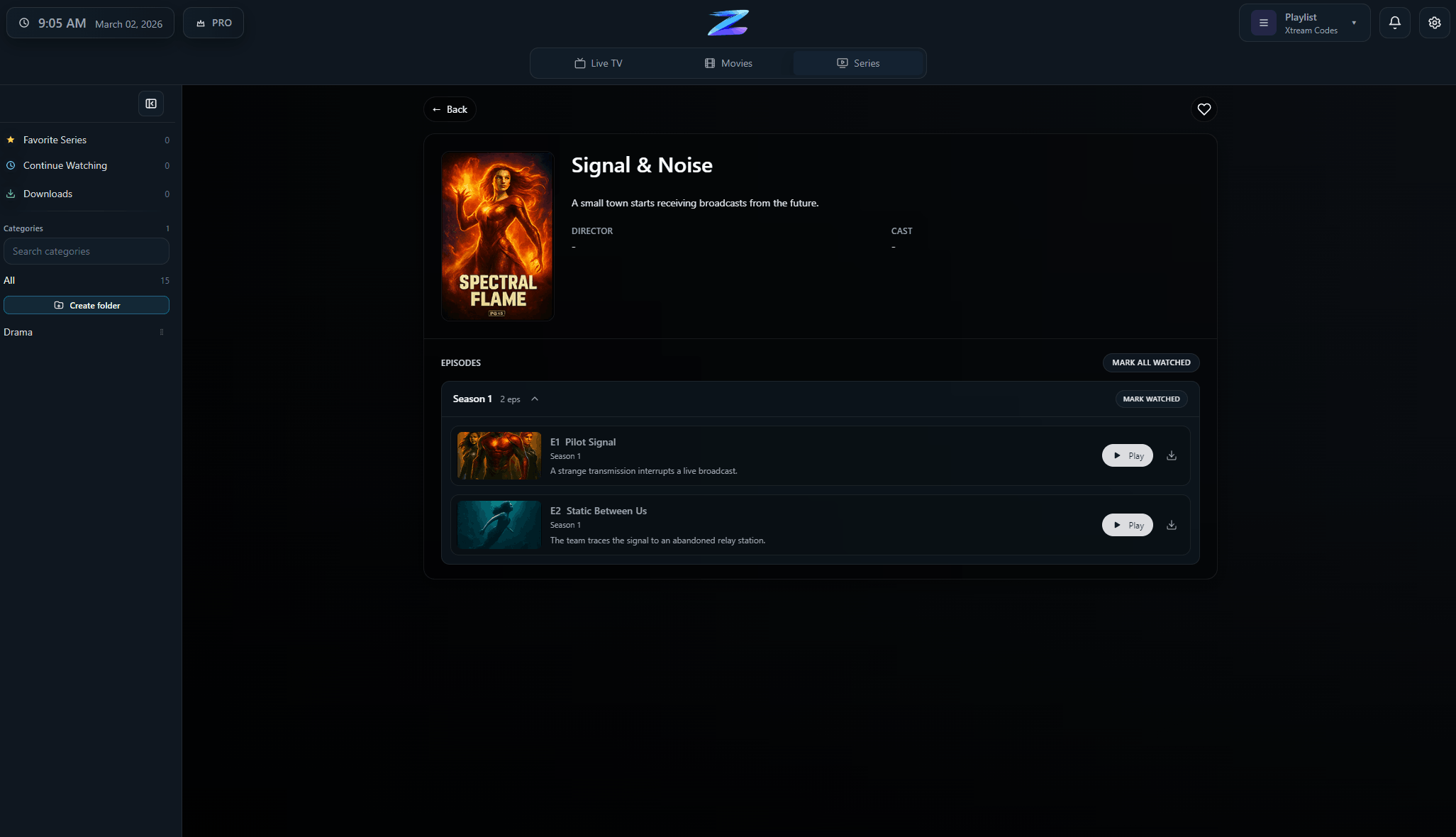The width and height of the screenshot is (1456, 837).
Task: Click the notification bell icon
Action: click(1394, 23)
